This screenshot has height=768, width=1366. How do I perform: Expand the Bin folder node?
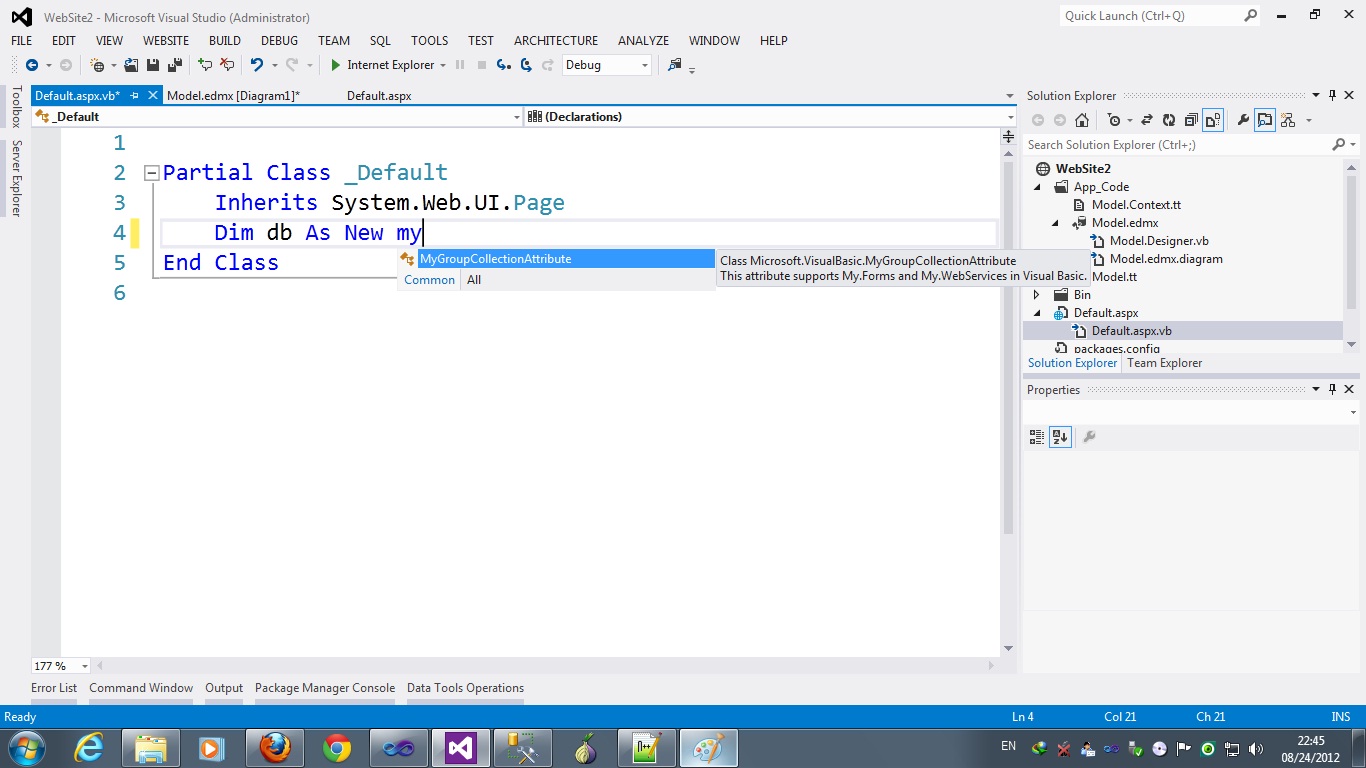(x=1037, y=295)
